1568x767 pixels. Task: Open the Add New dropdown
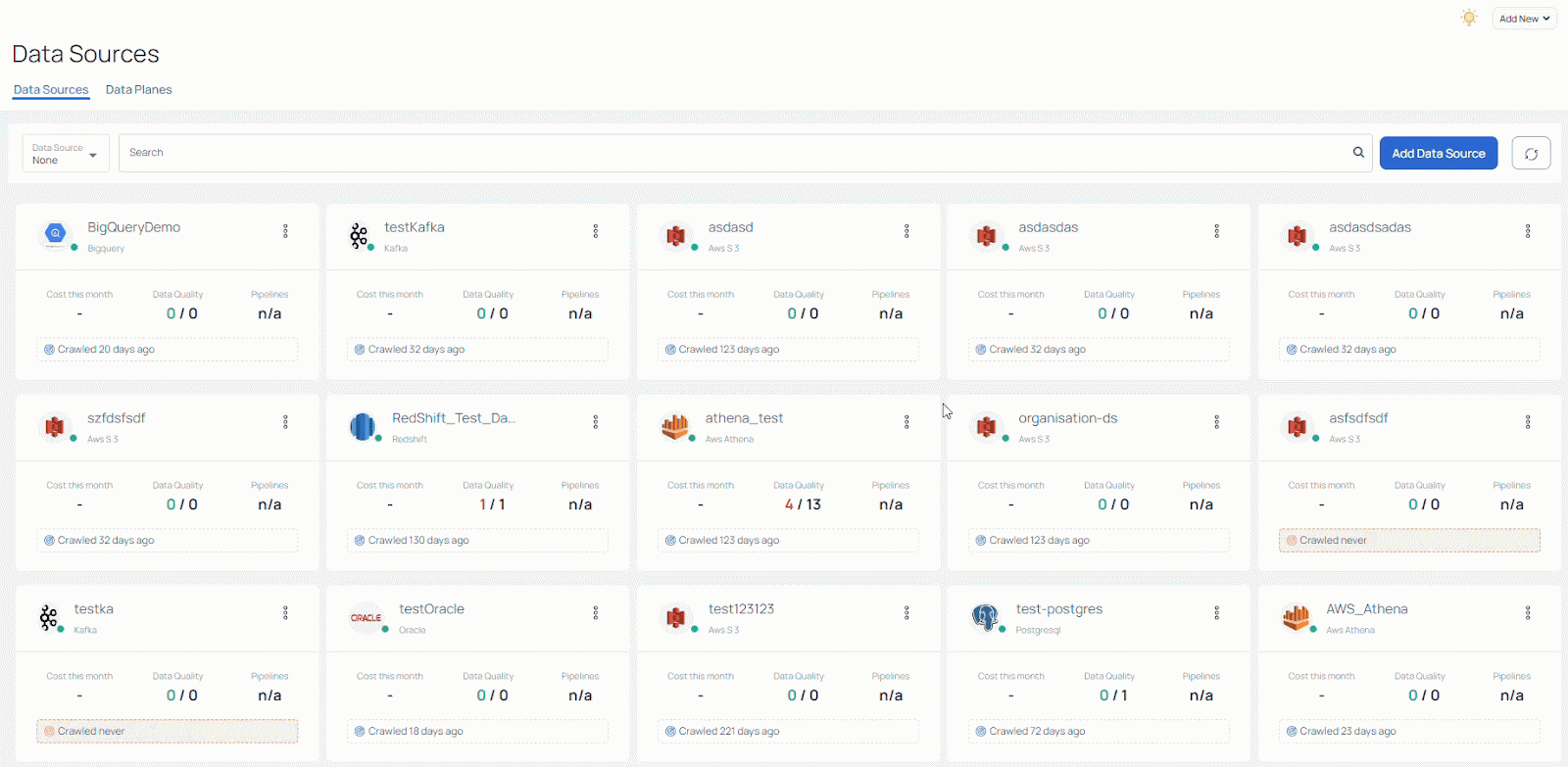(1524, 19)
